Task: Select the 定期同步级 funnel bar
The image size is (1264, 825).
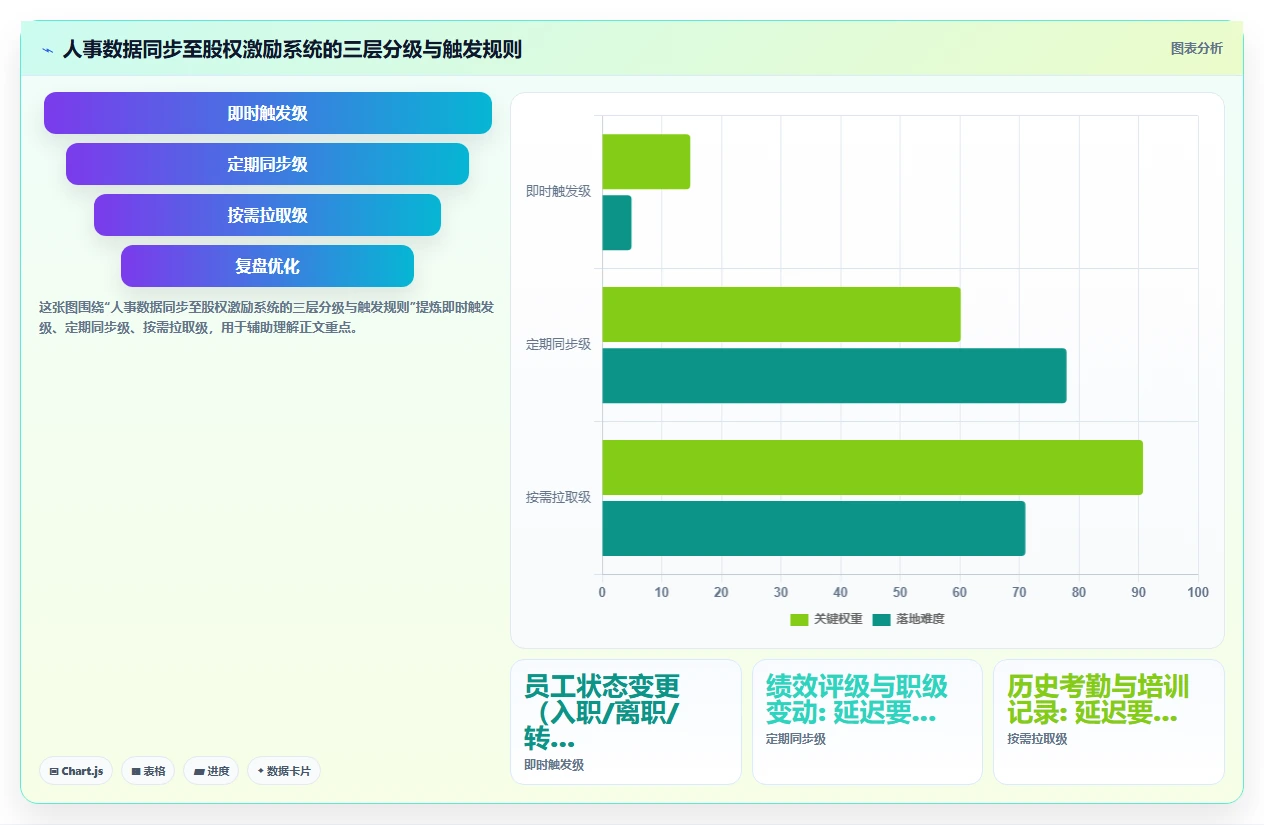Action: pyautogui.click(x=268, y=164)
